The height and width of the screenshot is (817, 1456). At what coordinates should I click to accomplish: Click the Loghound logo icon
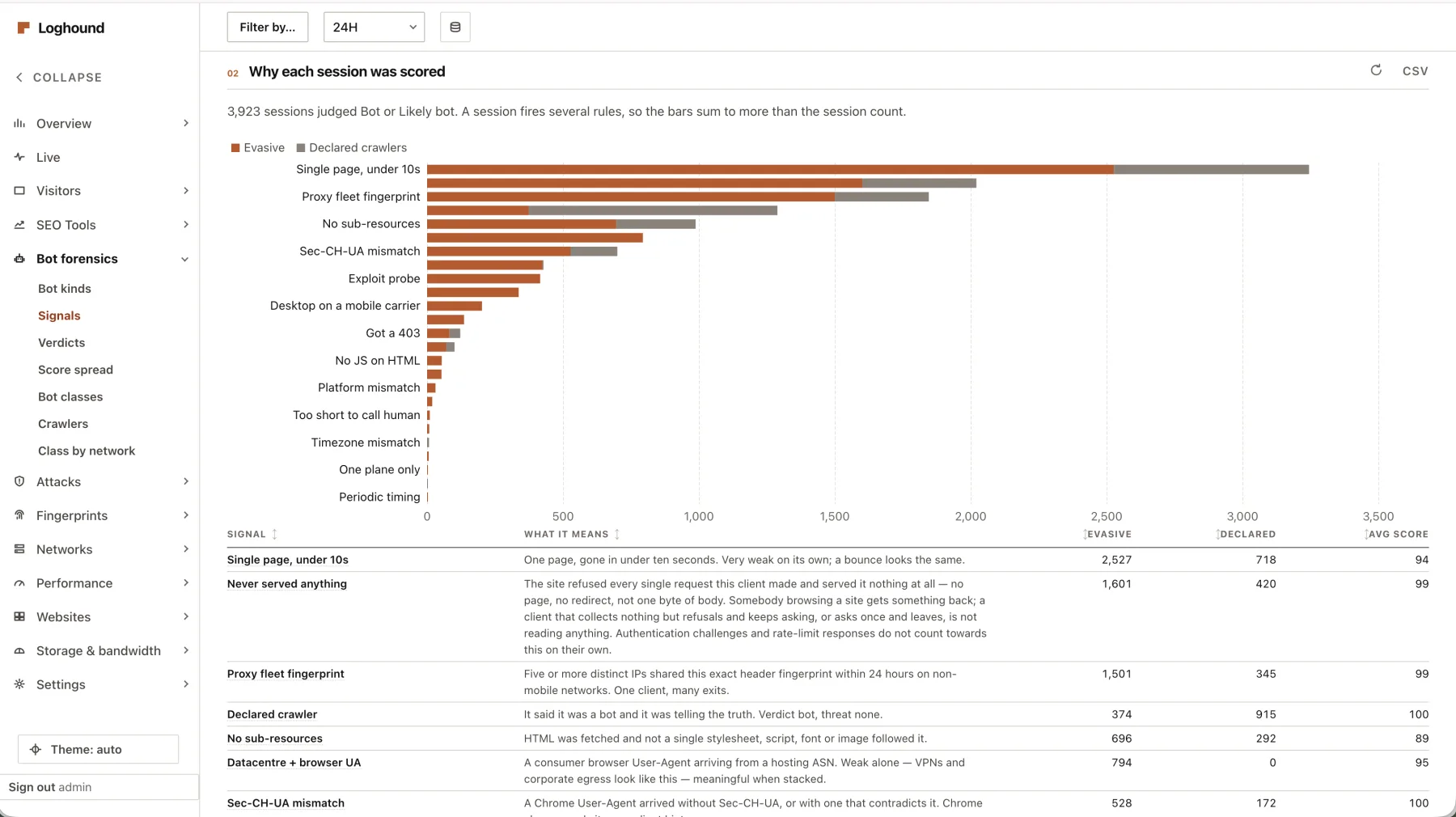point(23,28)
